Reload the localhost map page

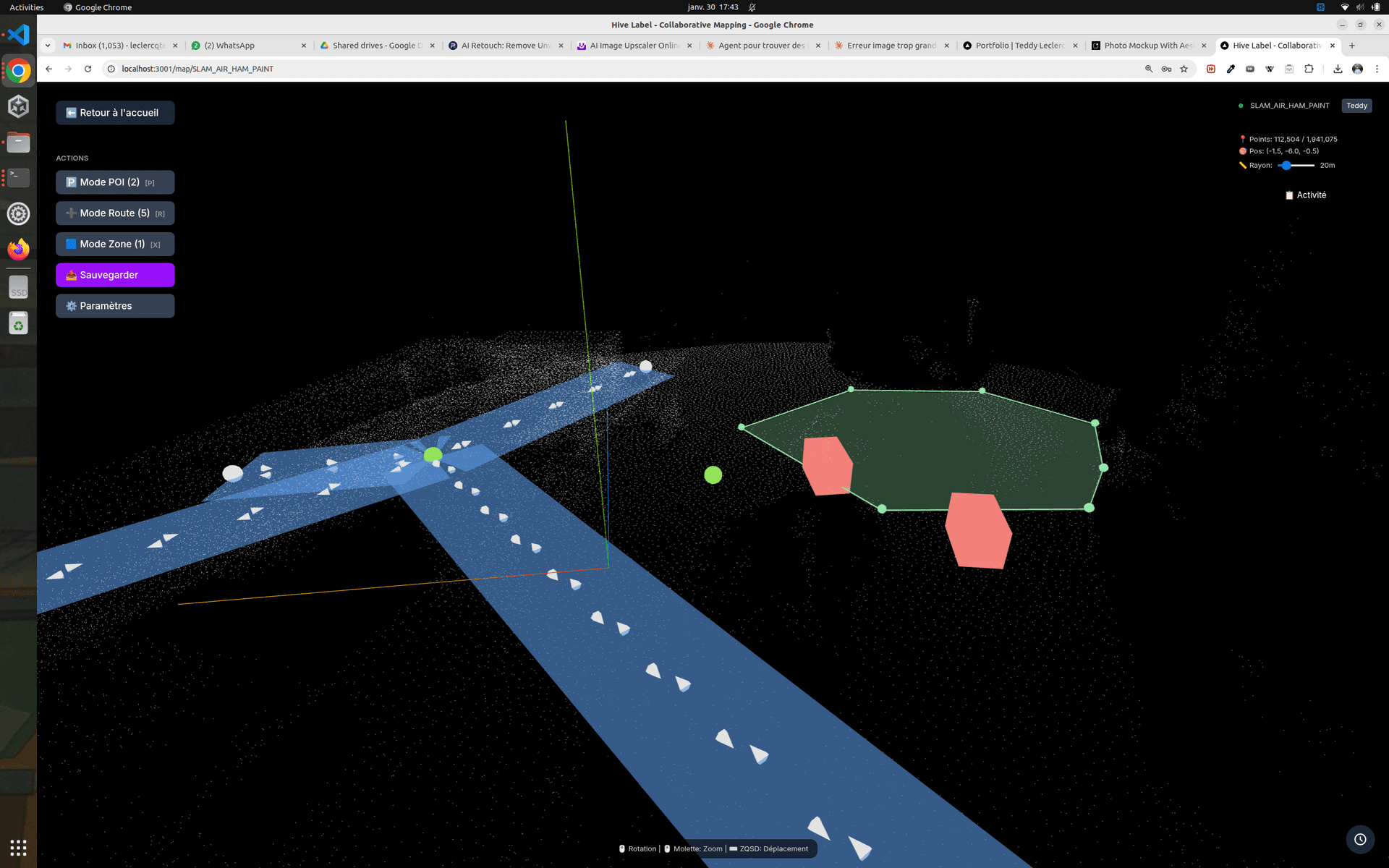tap(88, 69)
